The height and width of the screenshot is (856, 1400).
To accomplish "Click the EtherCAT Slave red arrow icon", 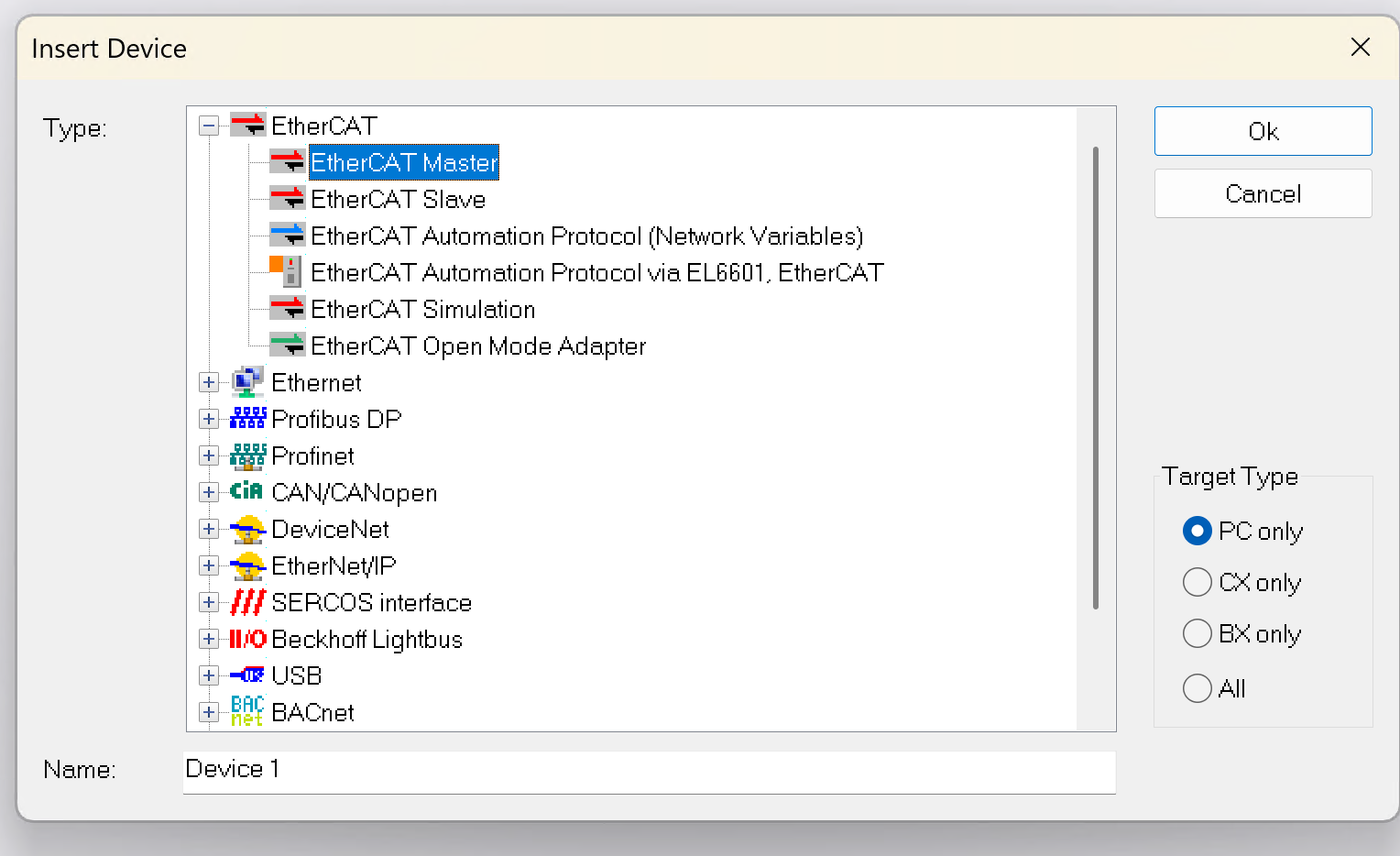I will point(287,199).
